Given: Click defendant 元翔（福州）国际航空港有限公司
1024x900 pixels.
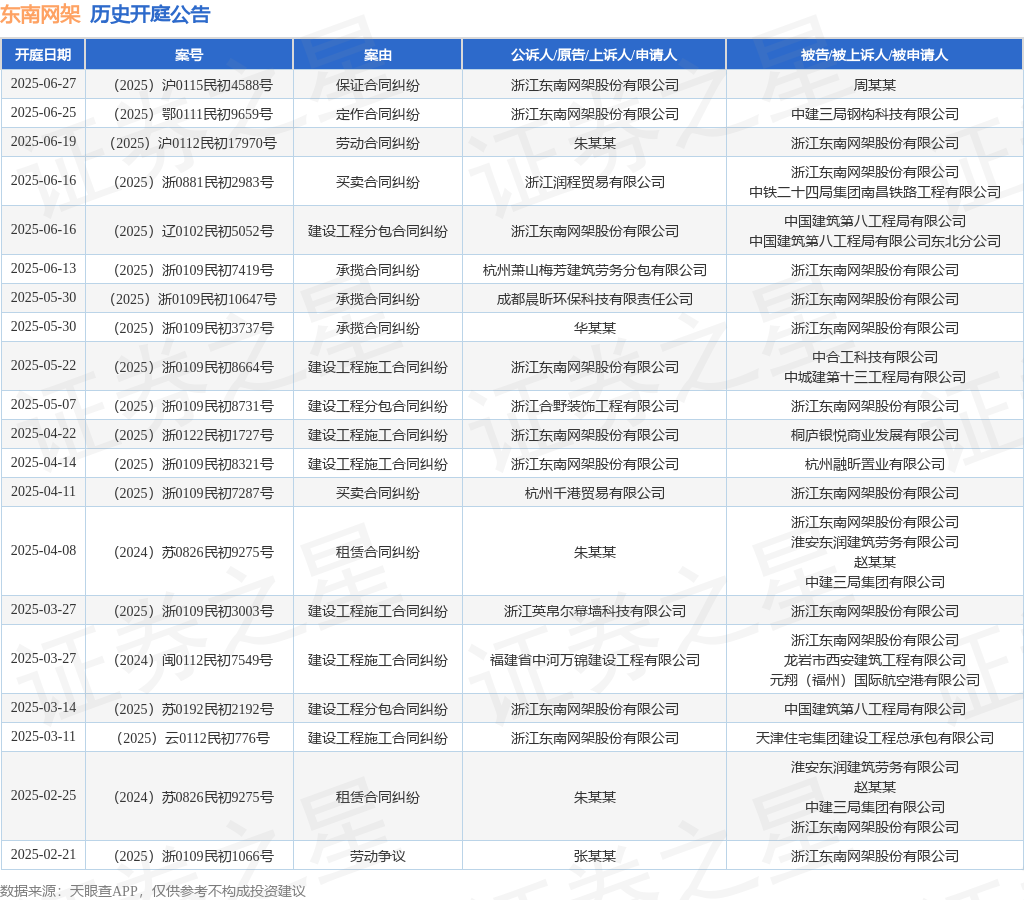Looking at the screenshot, I should coord(874,680).
